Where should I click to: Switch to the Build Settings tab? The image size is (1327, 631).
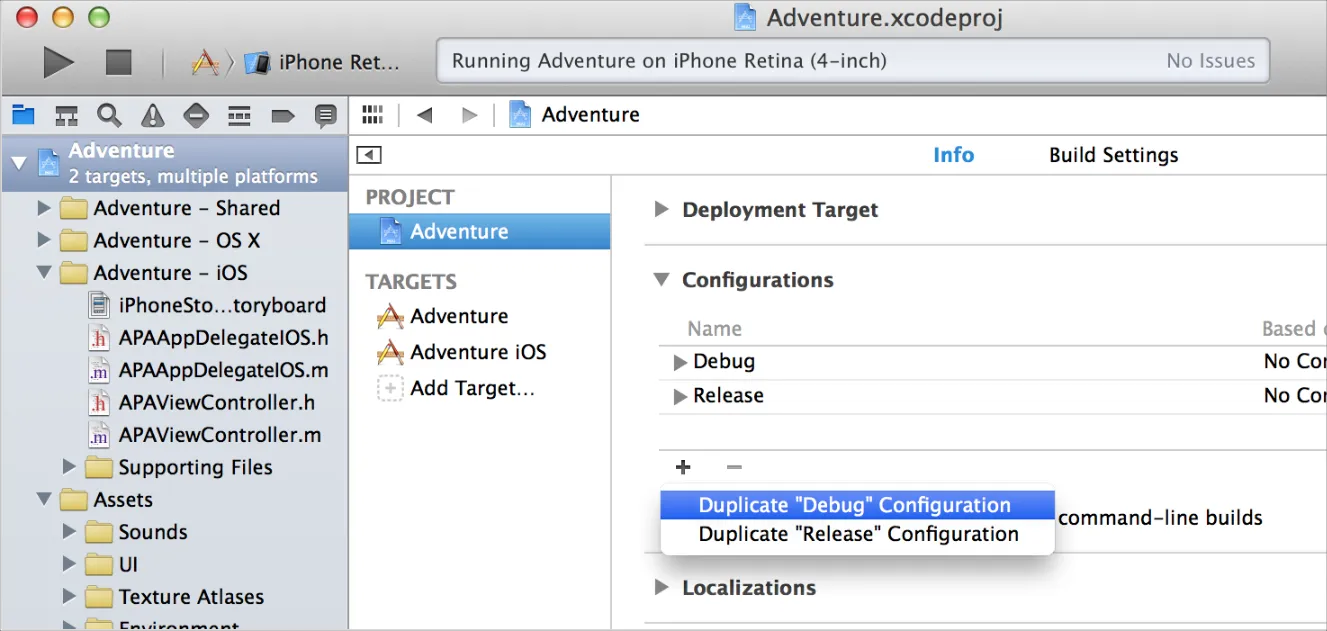(1113, 155)
